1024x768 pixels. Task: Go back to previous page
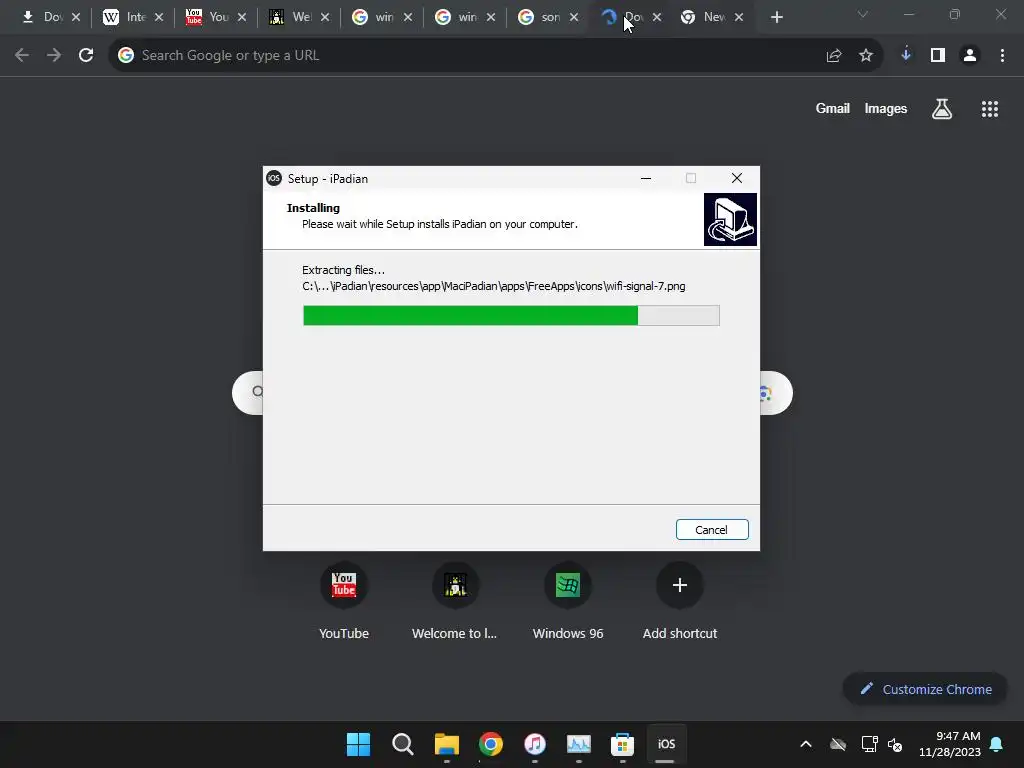22,56
